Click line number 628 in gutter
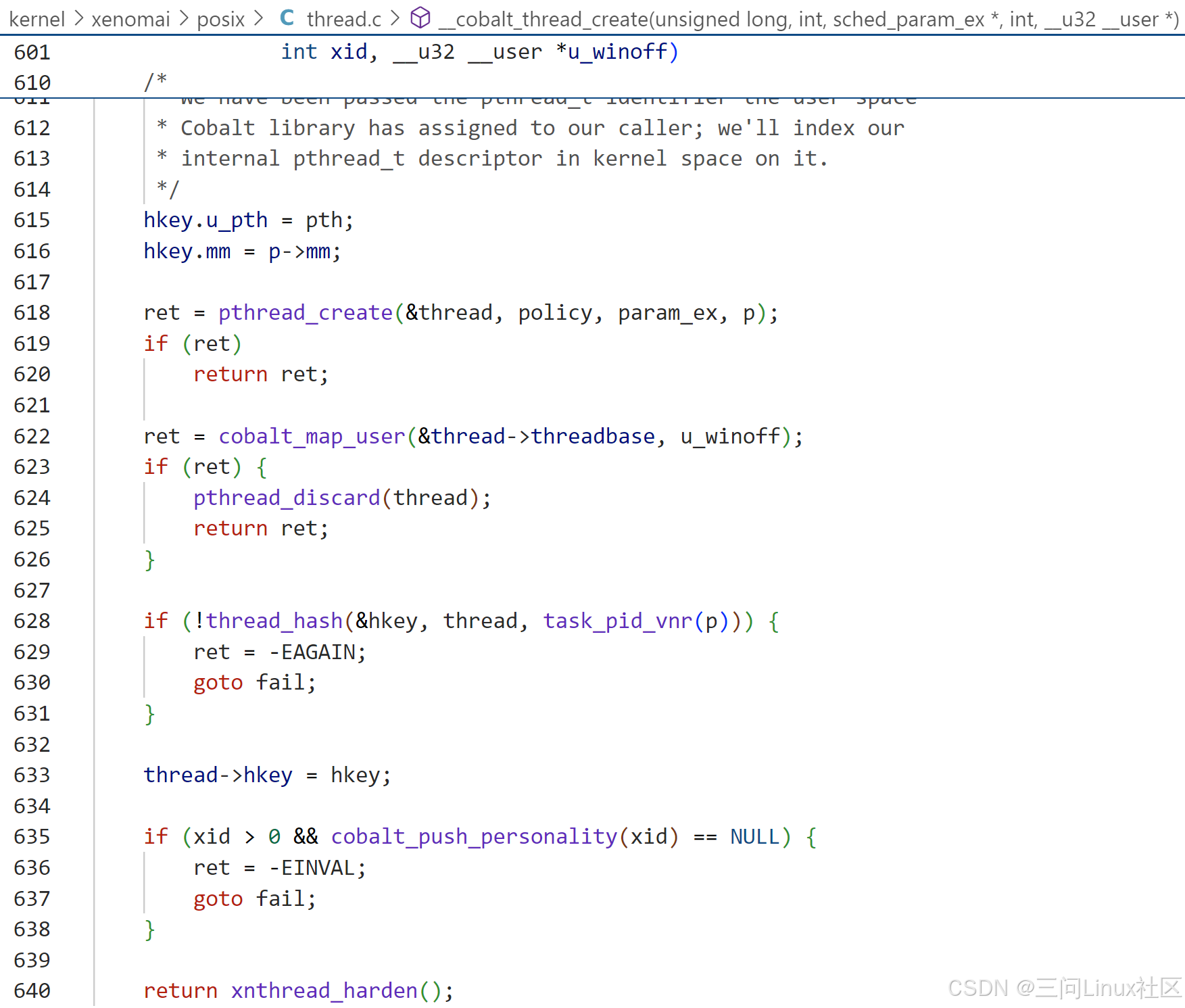This screenshot has height=1008, width=1185. pyautogui.click(x=32, y=621)
